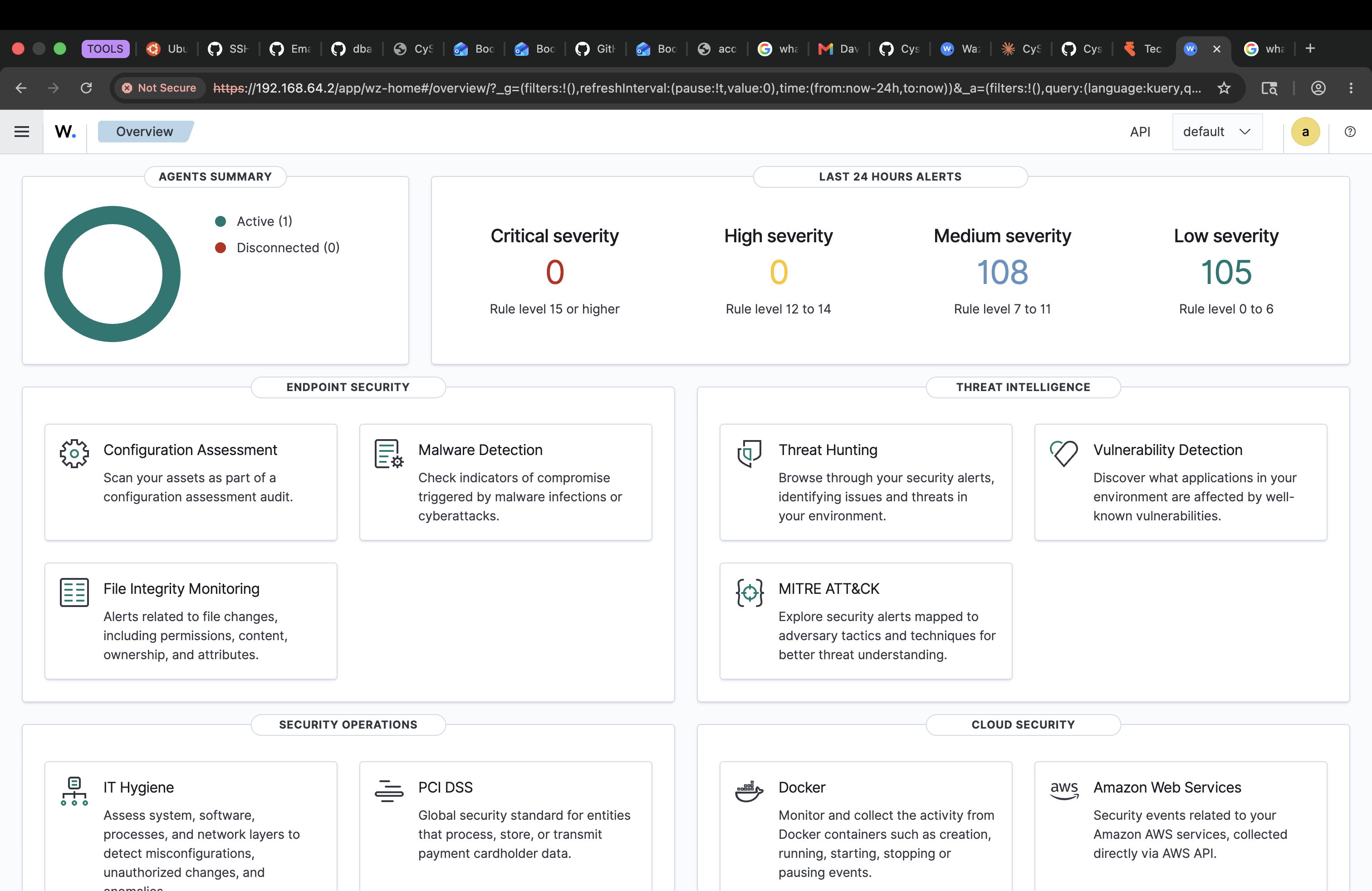This screenshot has width=1372, height=891.
Task: Click the Not Secure site info badge
Action: (x=160, y=88)
